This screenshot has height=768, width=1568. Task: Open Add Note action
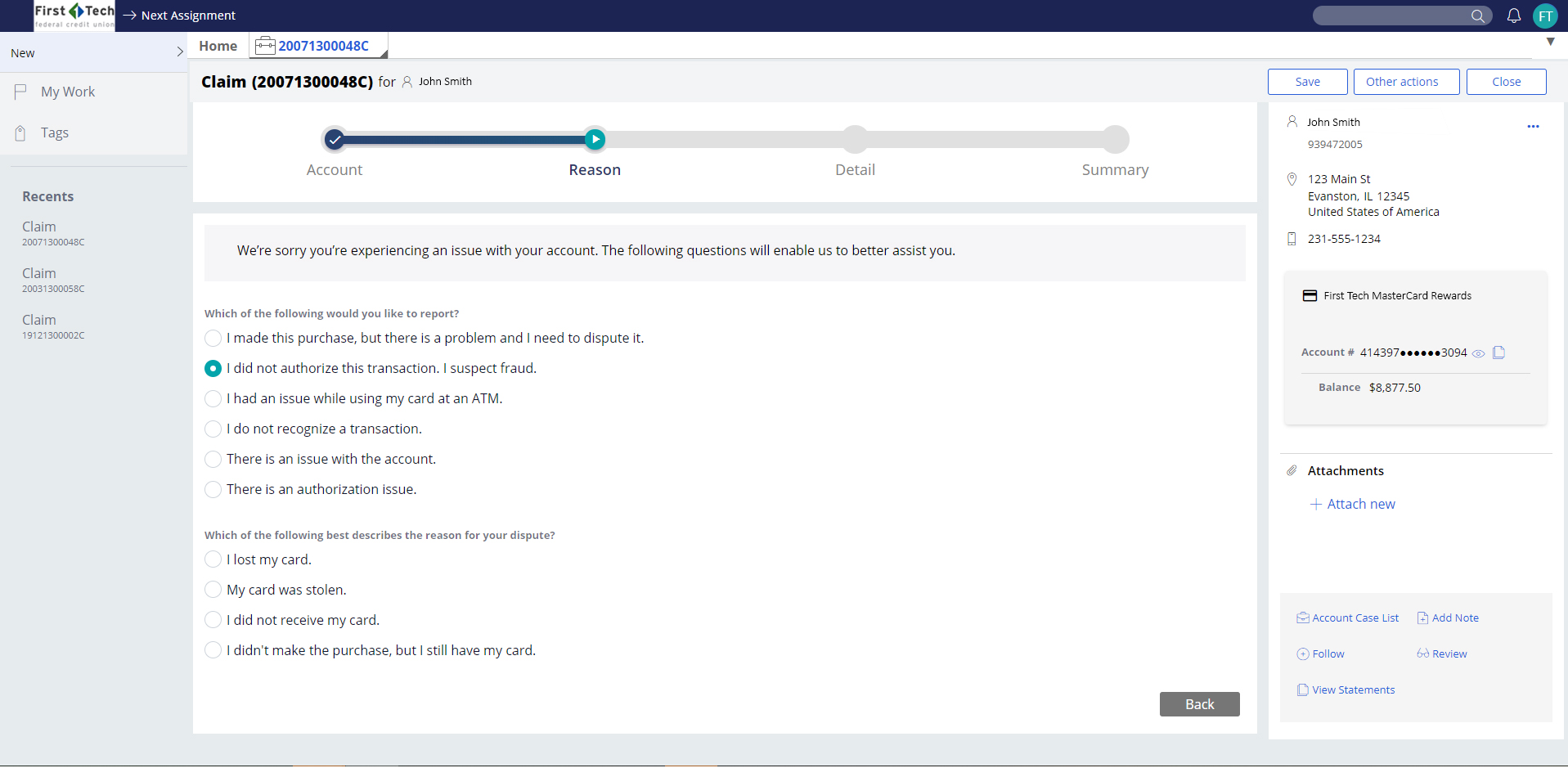[x=1455, y=618]
